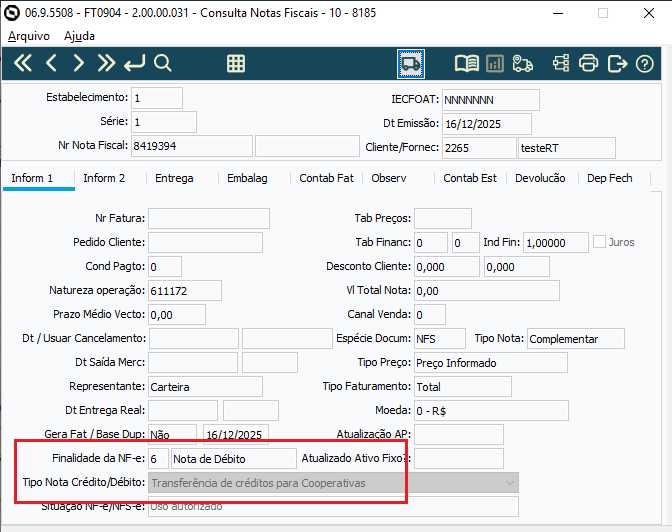
Task: Open the Embalag tab
Action: [x=247, y=178]
